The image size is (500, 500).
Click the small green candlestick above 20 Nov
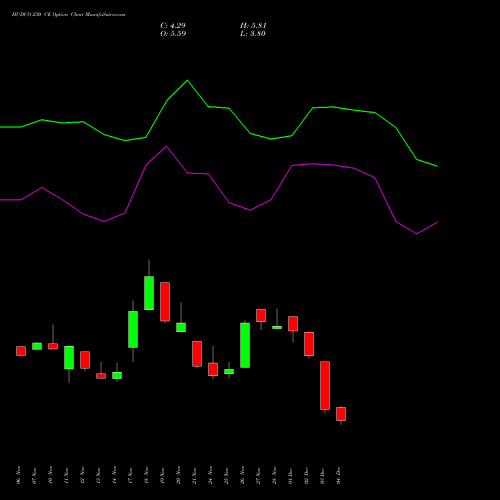pos(181,327)
